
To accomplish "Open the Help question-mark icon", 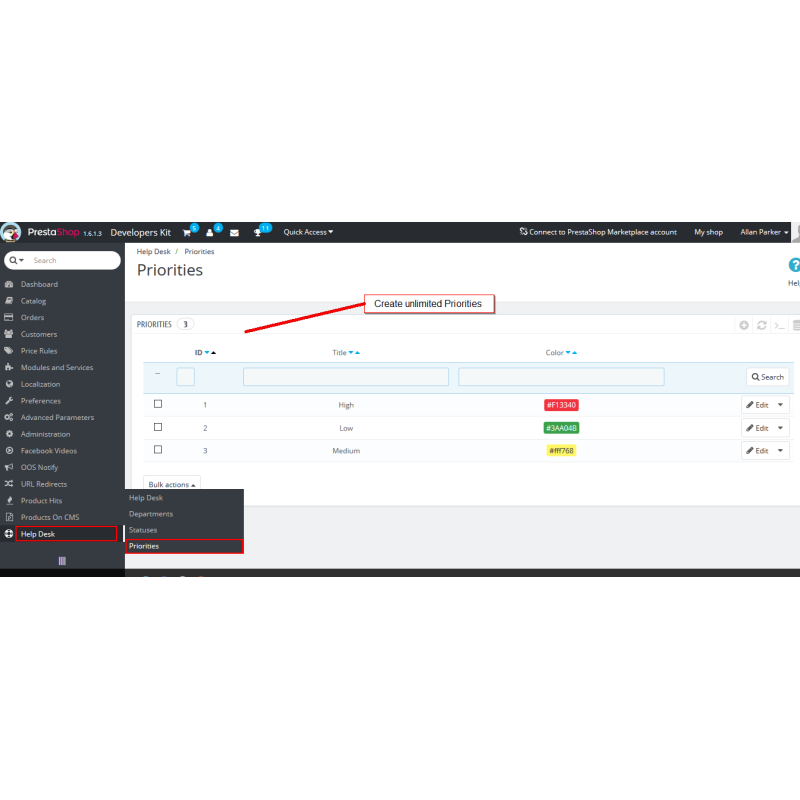I will [794, 265].
